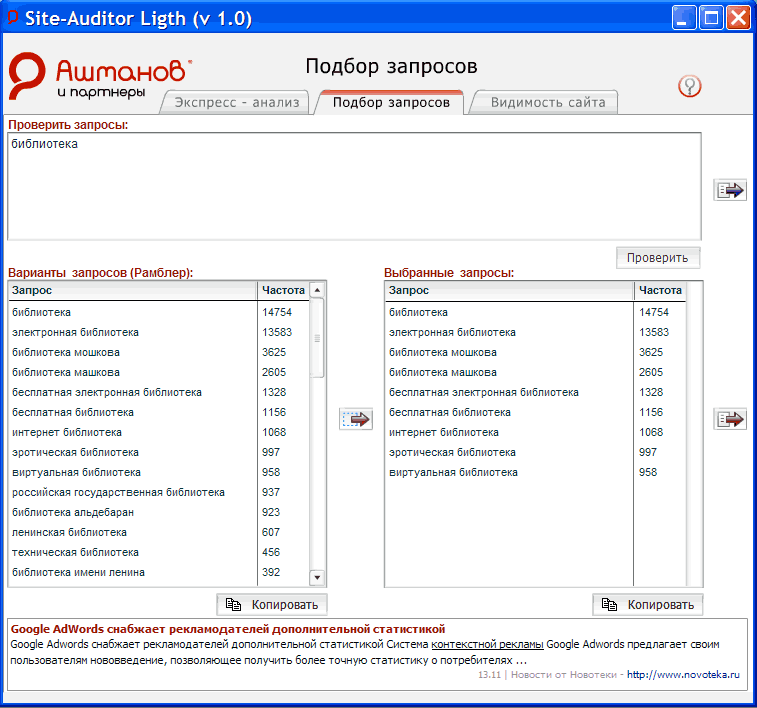757x708 pixels.
Task: Click frequency value 607 in the variants list
Action: click(271, 532)
